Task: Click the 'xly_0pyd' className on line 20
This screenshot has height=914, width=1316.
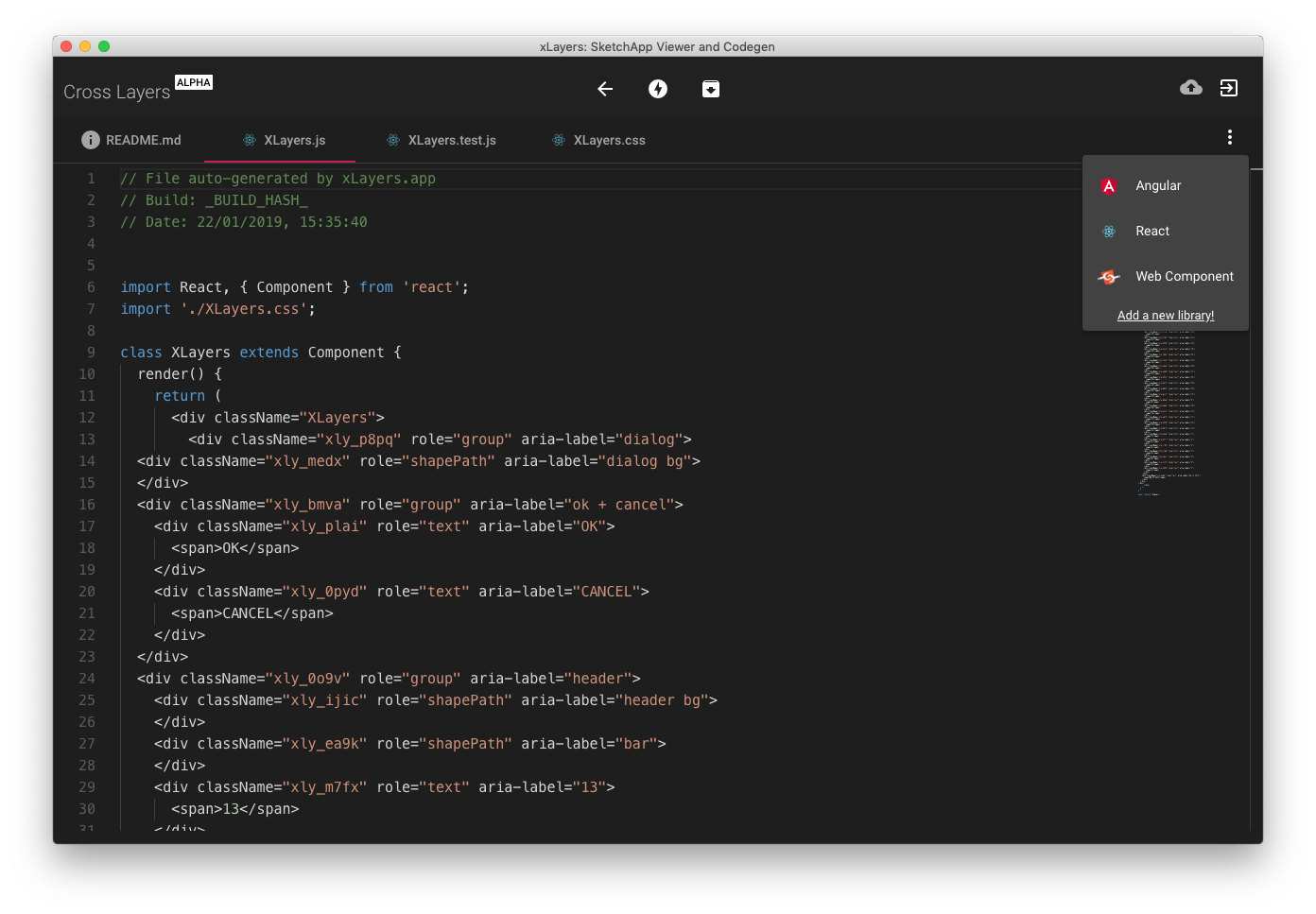Action: tap(325, 592)
